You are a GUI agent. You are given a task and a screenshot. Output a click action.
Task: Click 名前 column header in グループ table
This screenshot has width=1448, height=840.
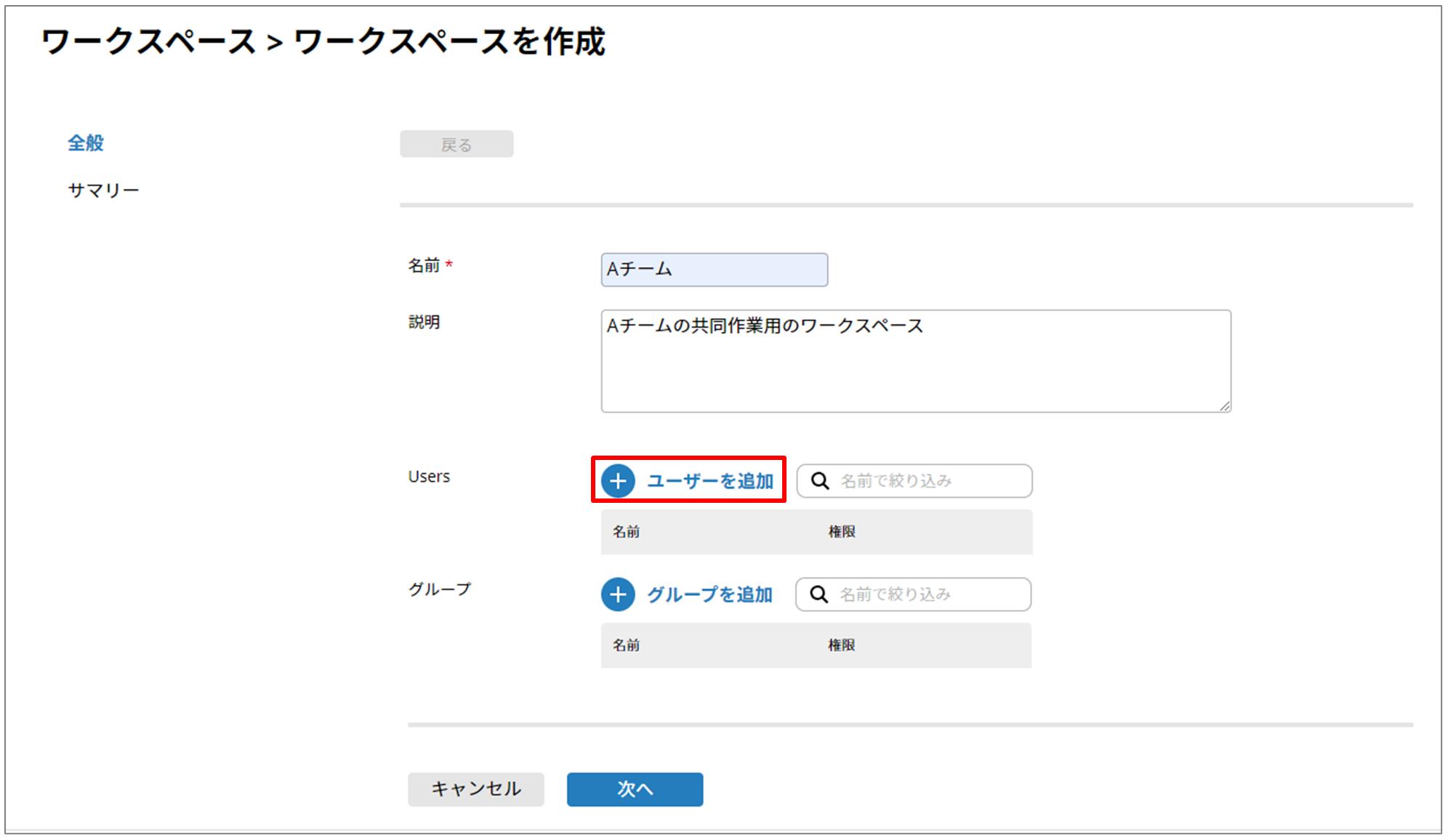click(626, 645)
